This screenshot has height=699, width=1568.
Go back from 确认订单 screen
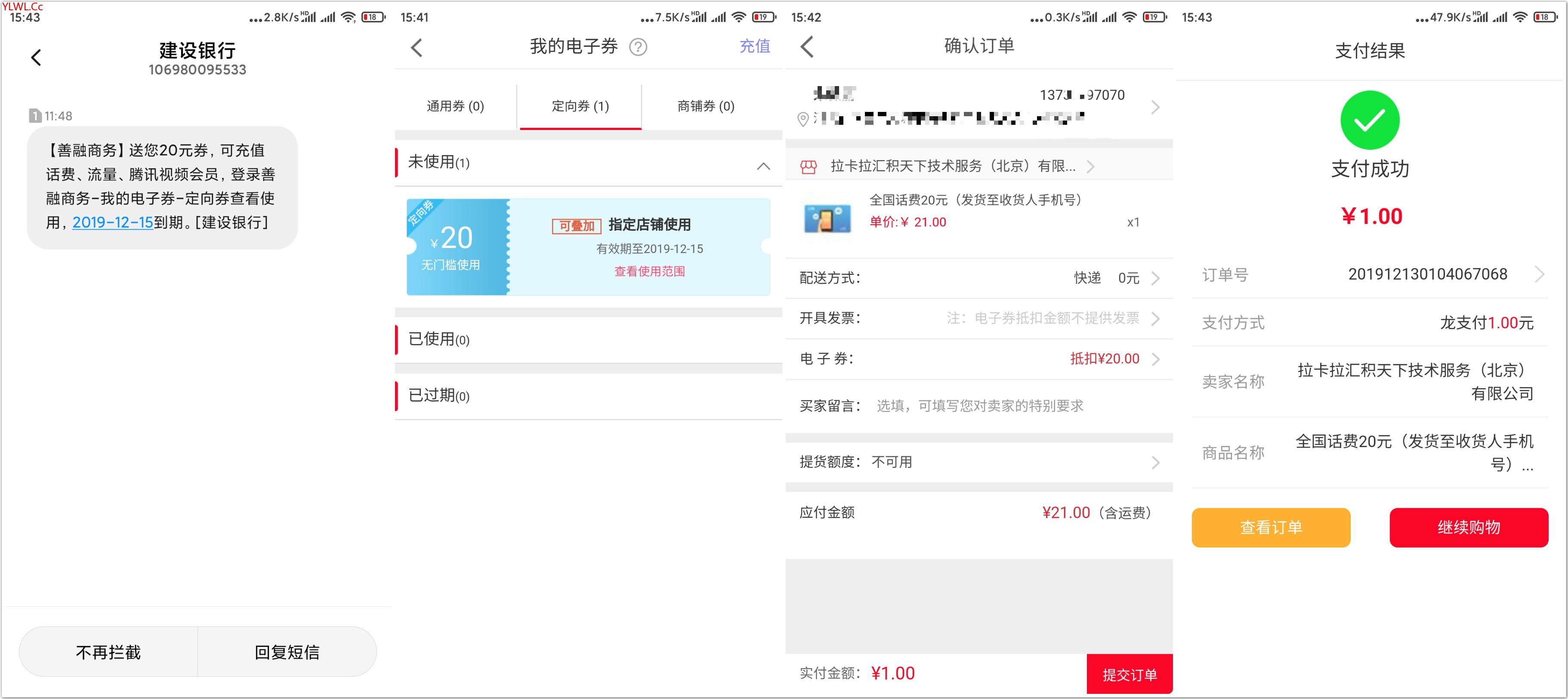coord(807,47)
